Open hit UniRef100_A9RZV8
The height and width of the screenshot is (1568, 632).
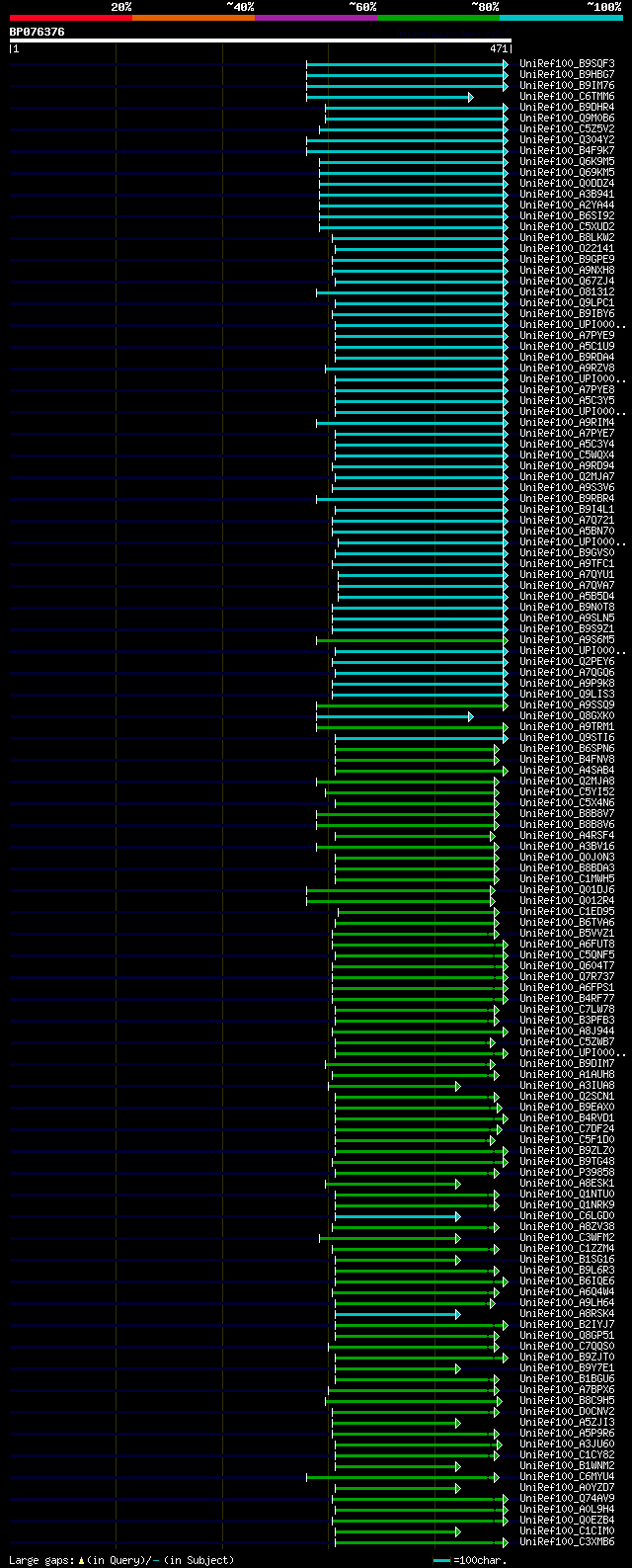point(567,369)
